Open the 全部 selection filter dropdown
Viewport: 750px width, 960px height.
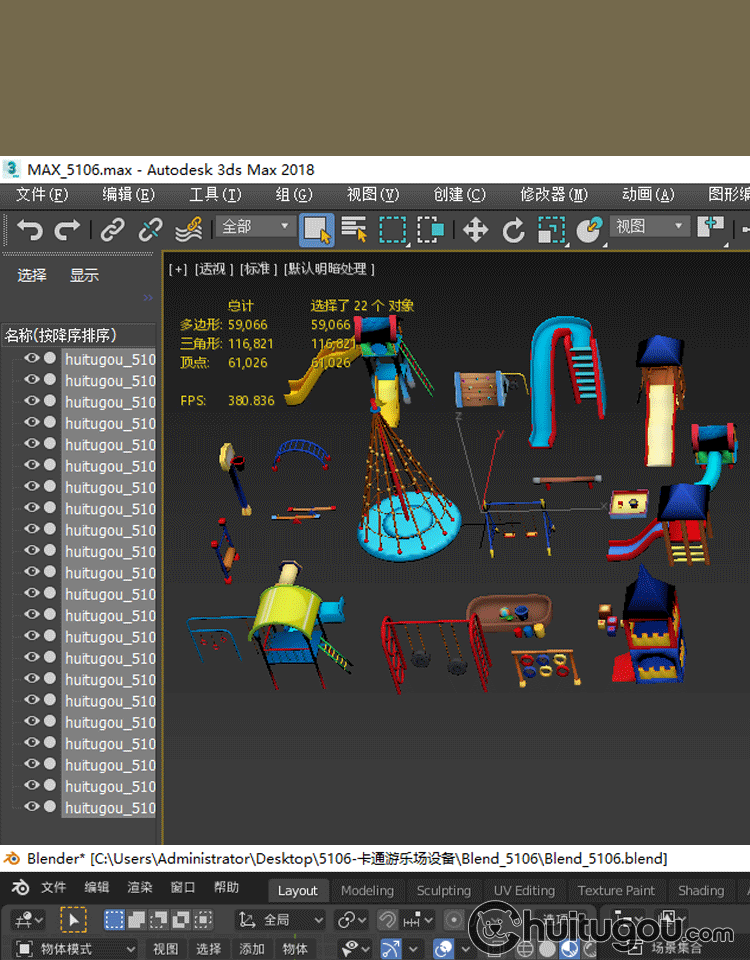(x=255, y=228)
